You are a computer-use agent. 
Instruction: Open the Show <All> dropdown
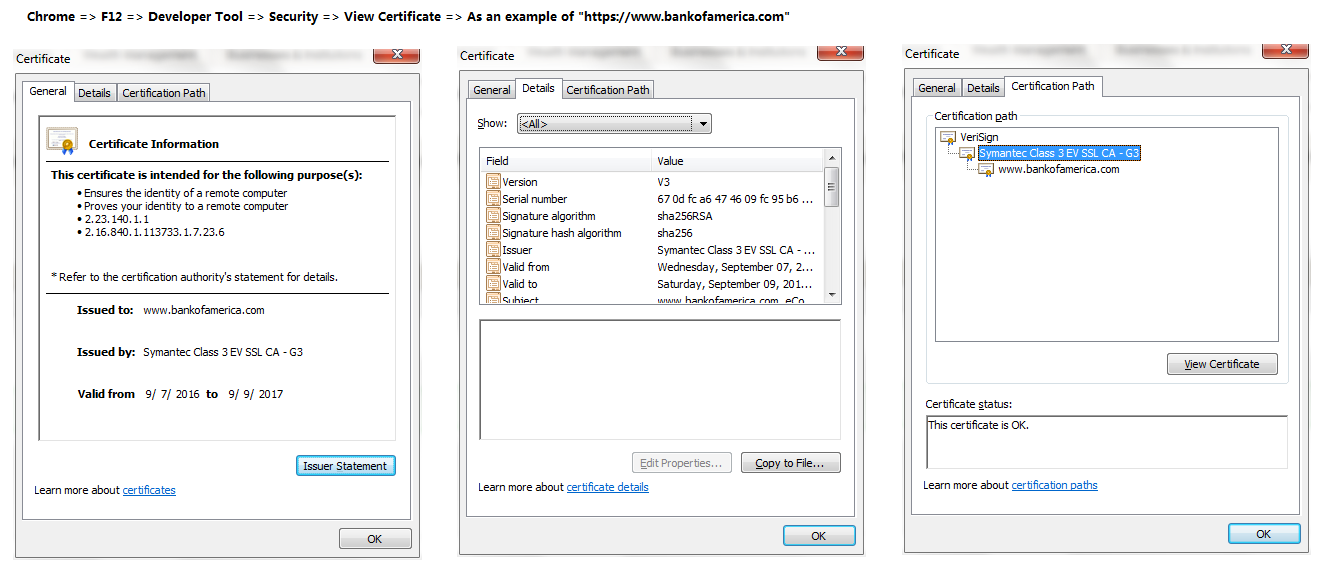(614, 124)
